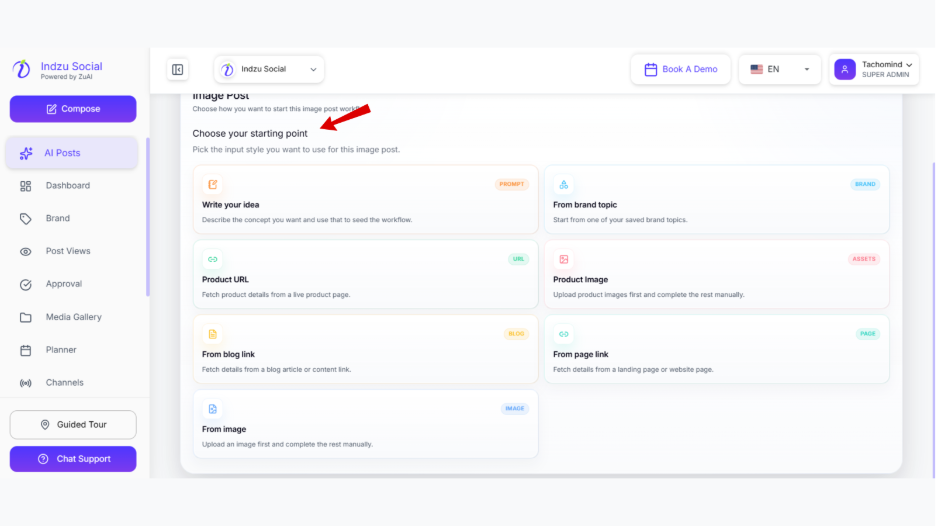936x526 pixels.
Task: Open the Tachomind account menu
Action: coord(874,69)
